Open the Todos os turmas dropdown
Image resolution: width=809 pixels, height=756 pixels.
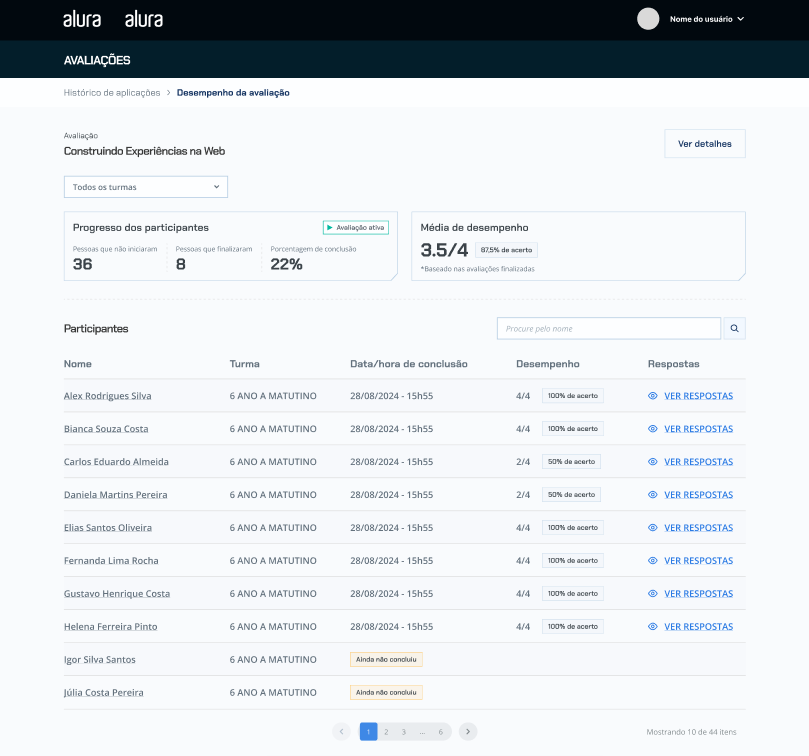(146, 187)
